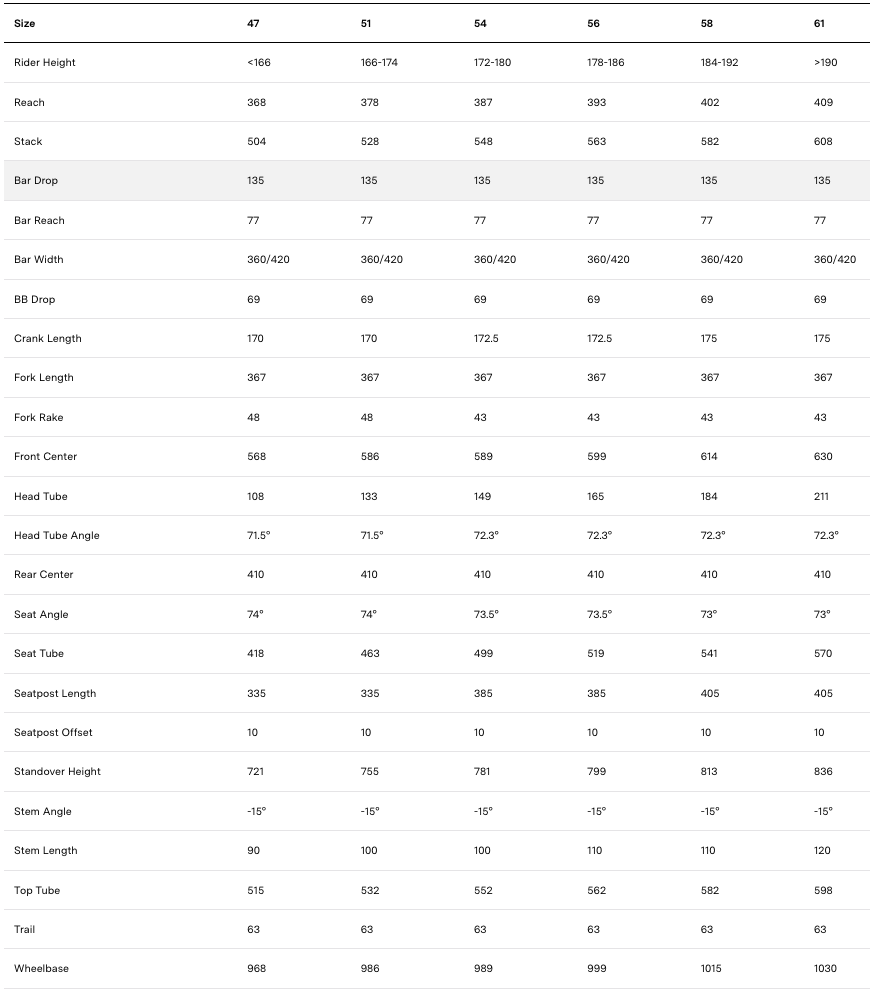Select the Wheelbase value 1030
870x995 pixels.
(825, 969)
